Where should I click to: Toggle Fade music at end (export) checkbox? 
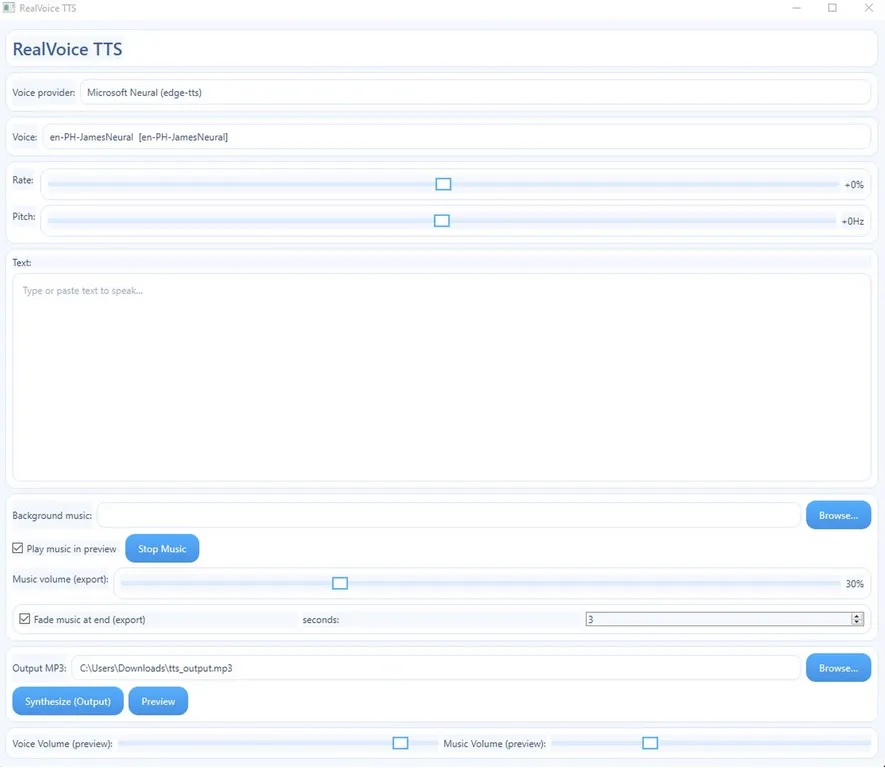(25, 619)
